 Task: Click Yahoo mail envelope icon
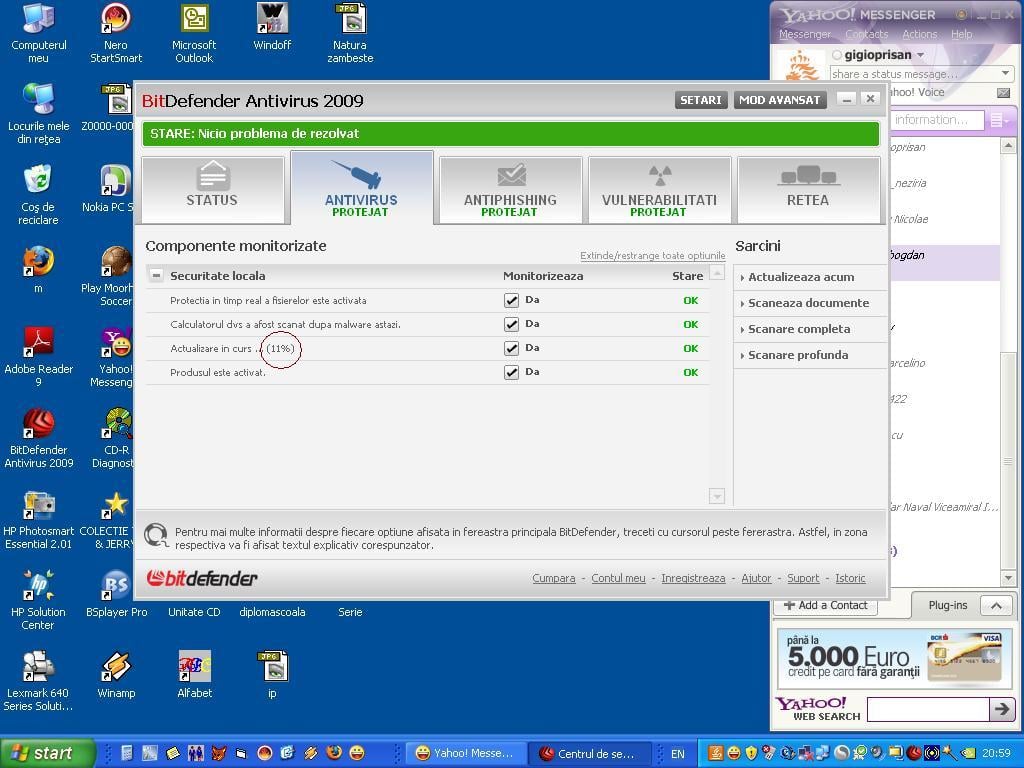pos(1004,93)
